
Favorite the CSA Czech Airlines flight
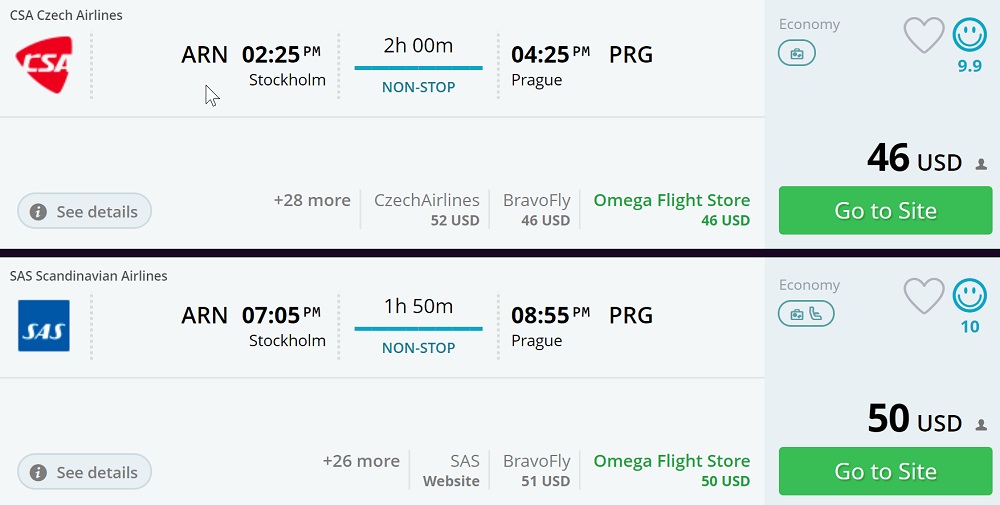pos(923,36)
